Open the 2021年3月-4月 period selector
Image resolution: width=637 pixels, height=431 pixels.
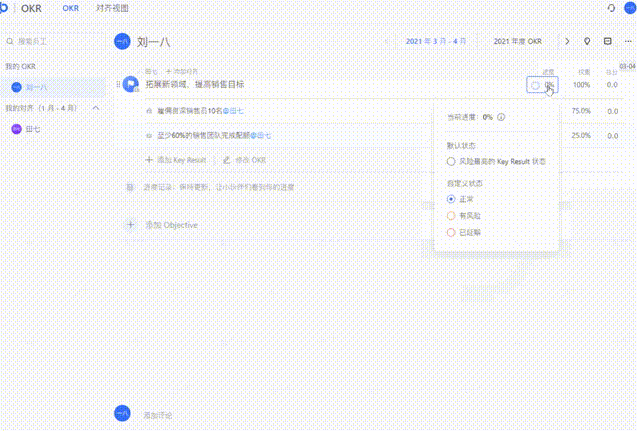click(x=436, y=41)
